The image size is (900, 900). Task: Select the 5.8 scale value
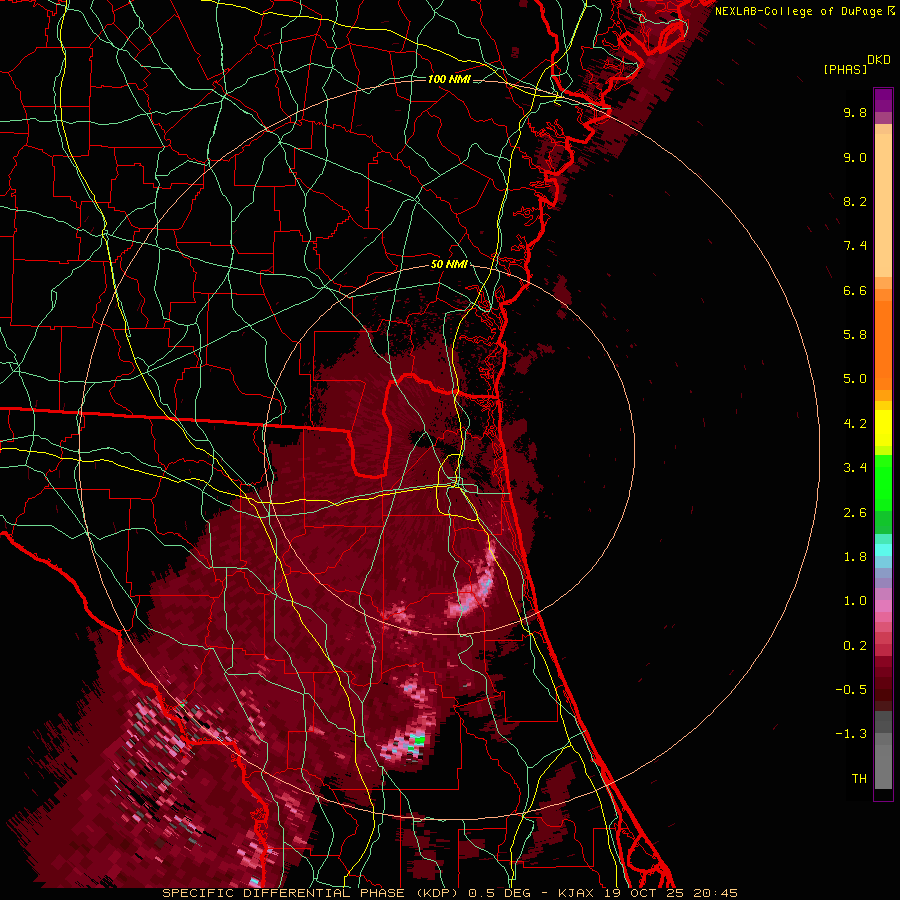[x=855, y=335]
